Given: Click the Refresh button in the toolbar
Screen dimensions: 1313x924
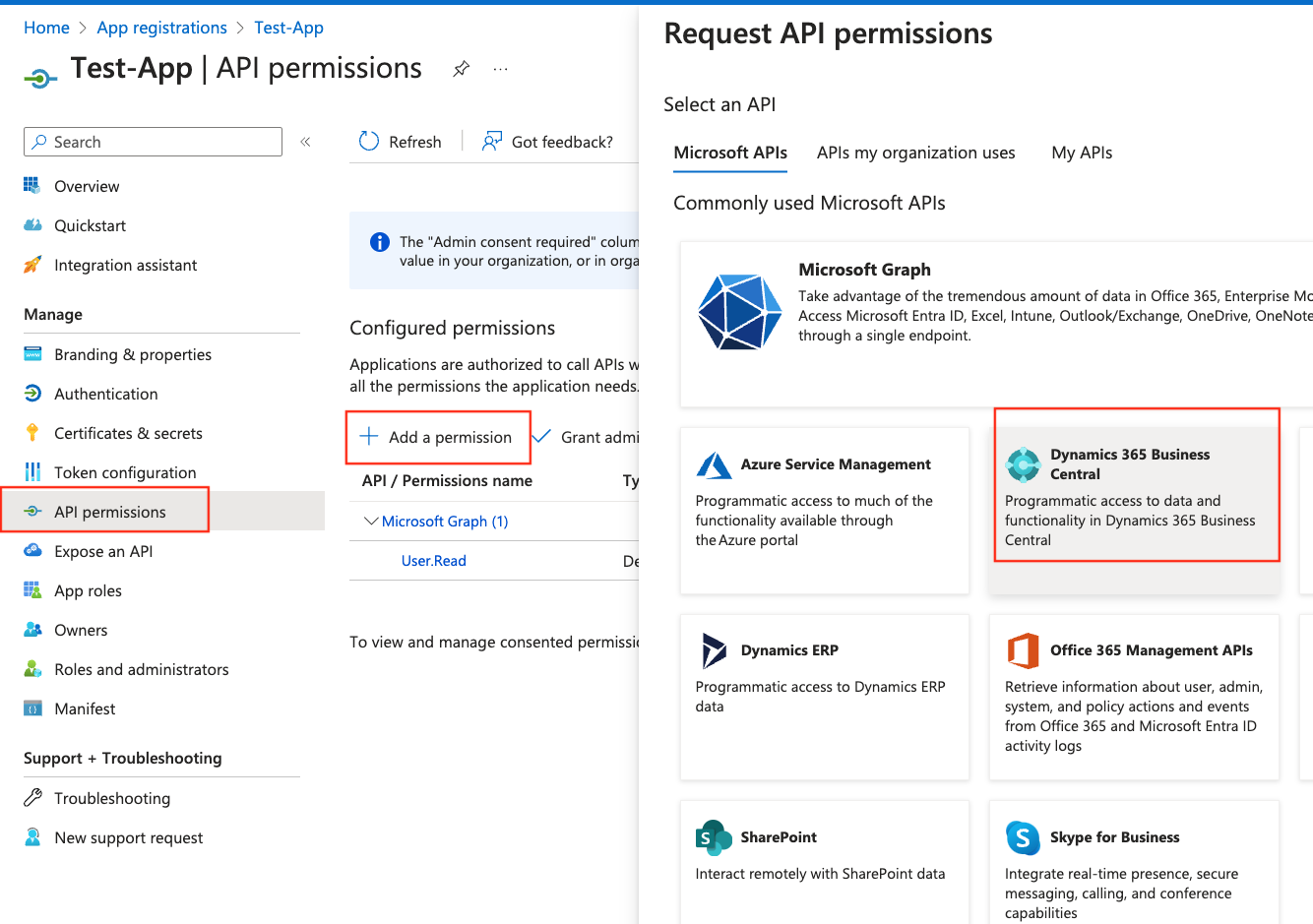Looking at the screenshot, I should point(401,142).
